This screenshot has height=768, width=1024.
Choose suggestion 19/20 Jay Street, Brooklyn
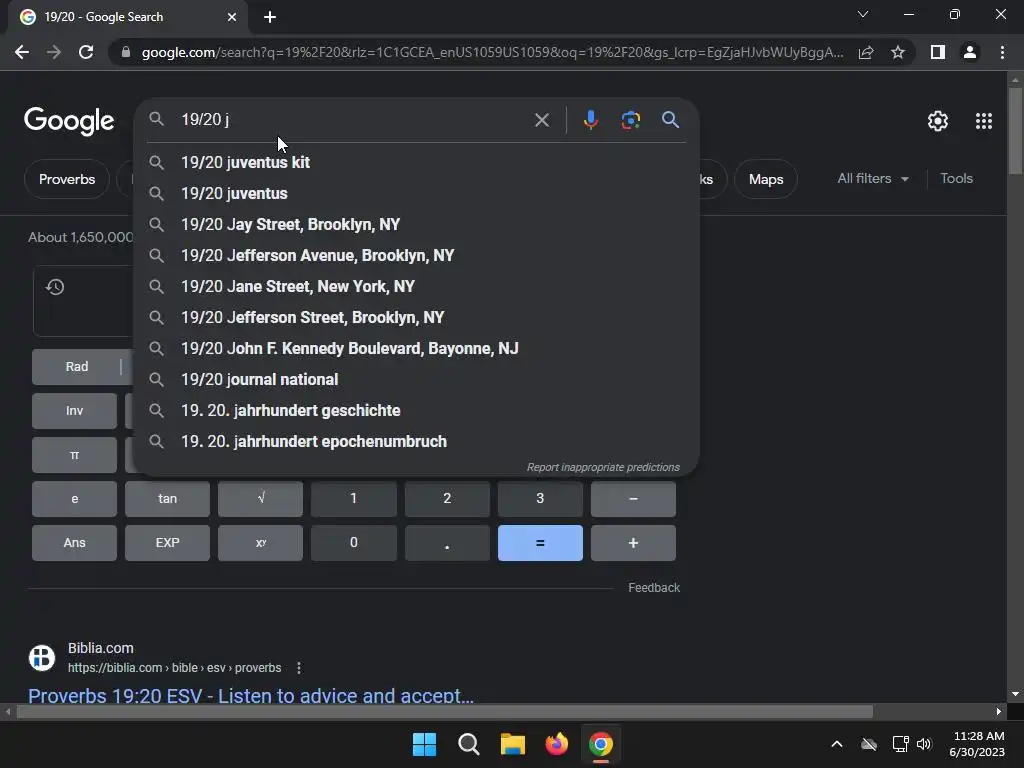coord(416,225)
